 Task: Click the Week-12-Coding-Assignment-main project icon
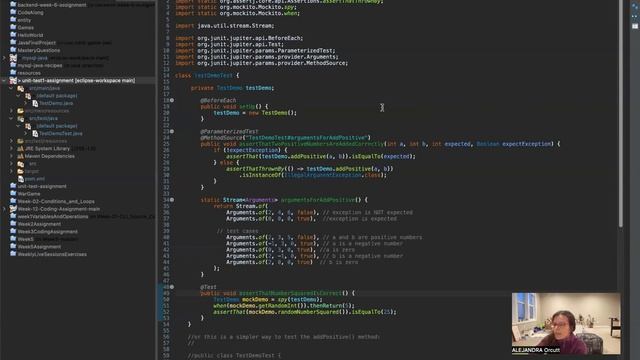coord(13,209)
